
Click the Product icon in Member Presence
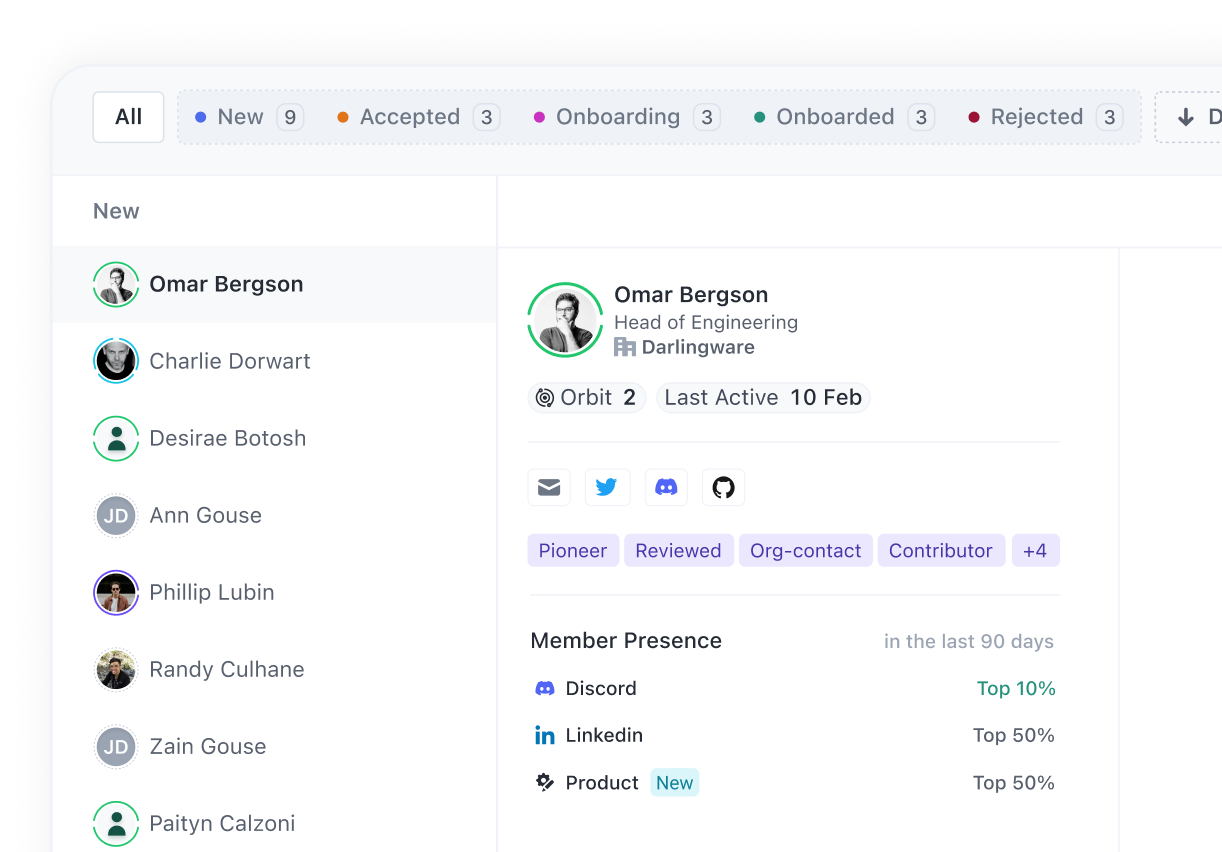click(545, 783)
